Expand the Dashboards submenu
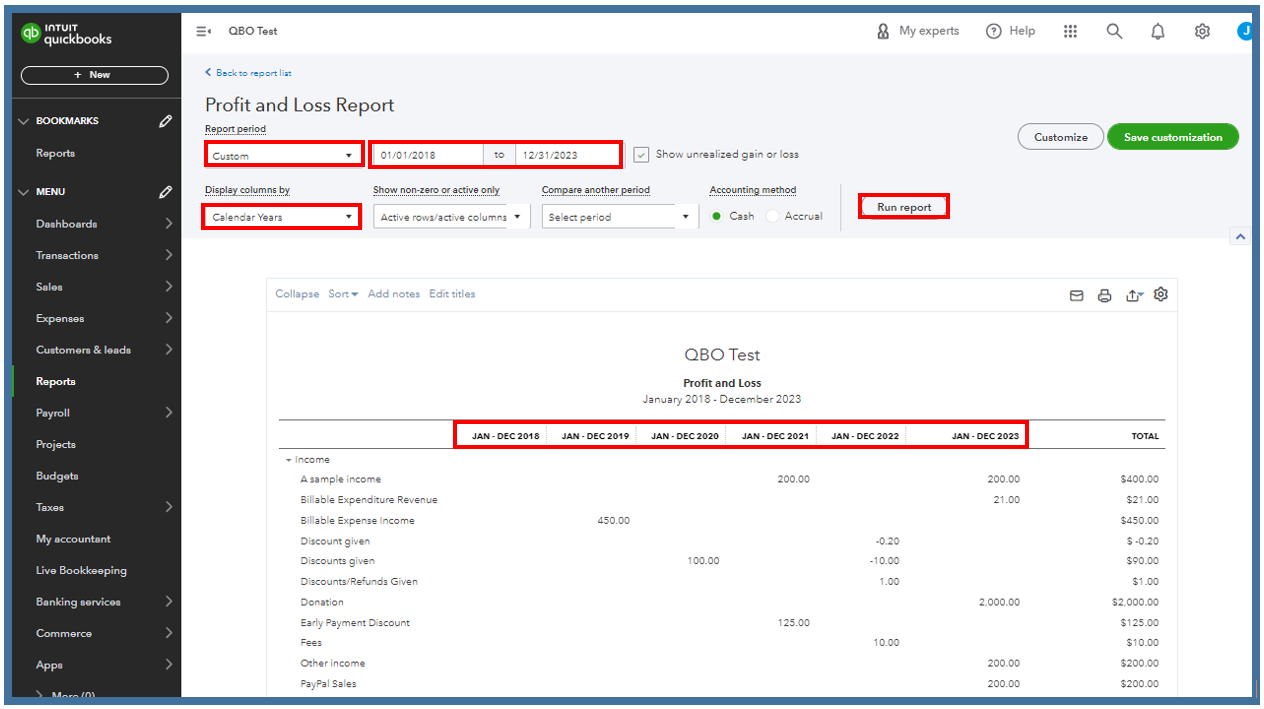The height and width of the screenshot is (709, 1264). point(168,224)
